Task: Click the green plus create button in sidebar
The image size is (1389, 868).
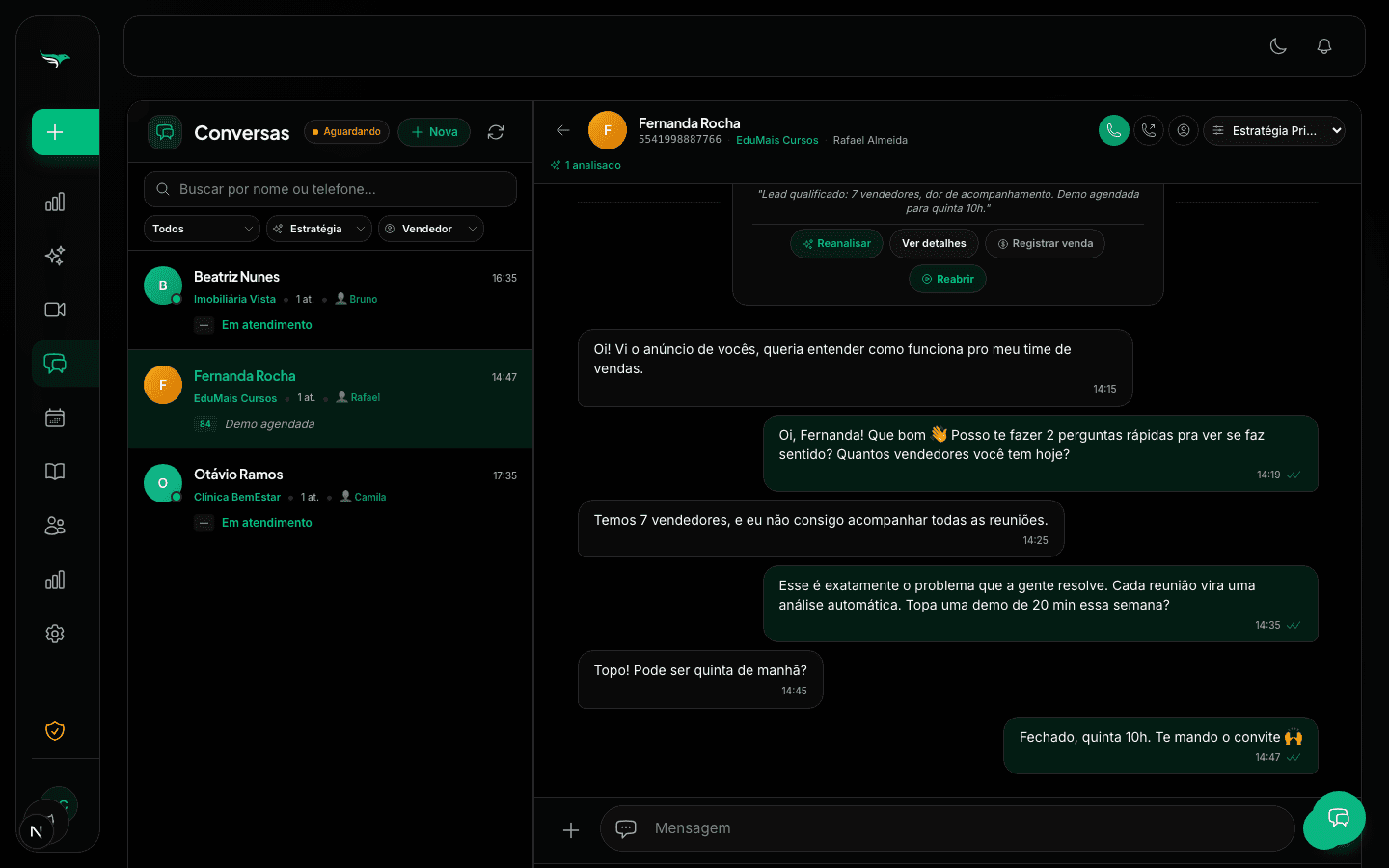Action: (x=65, y=132)
